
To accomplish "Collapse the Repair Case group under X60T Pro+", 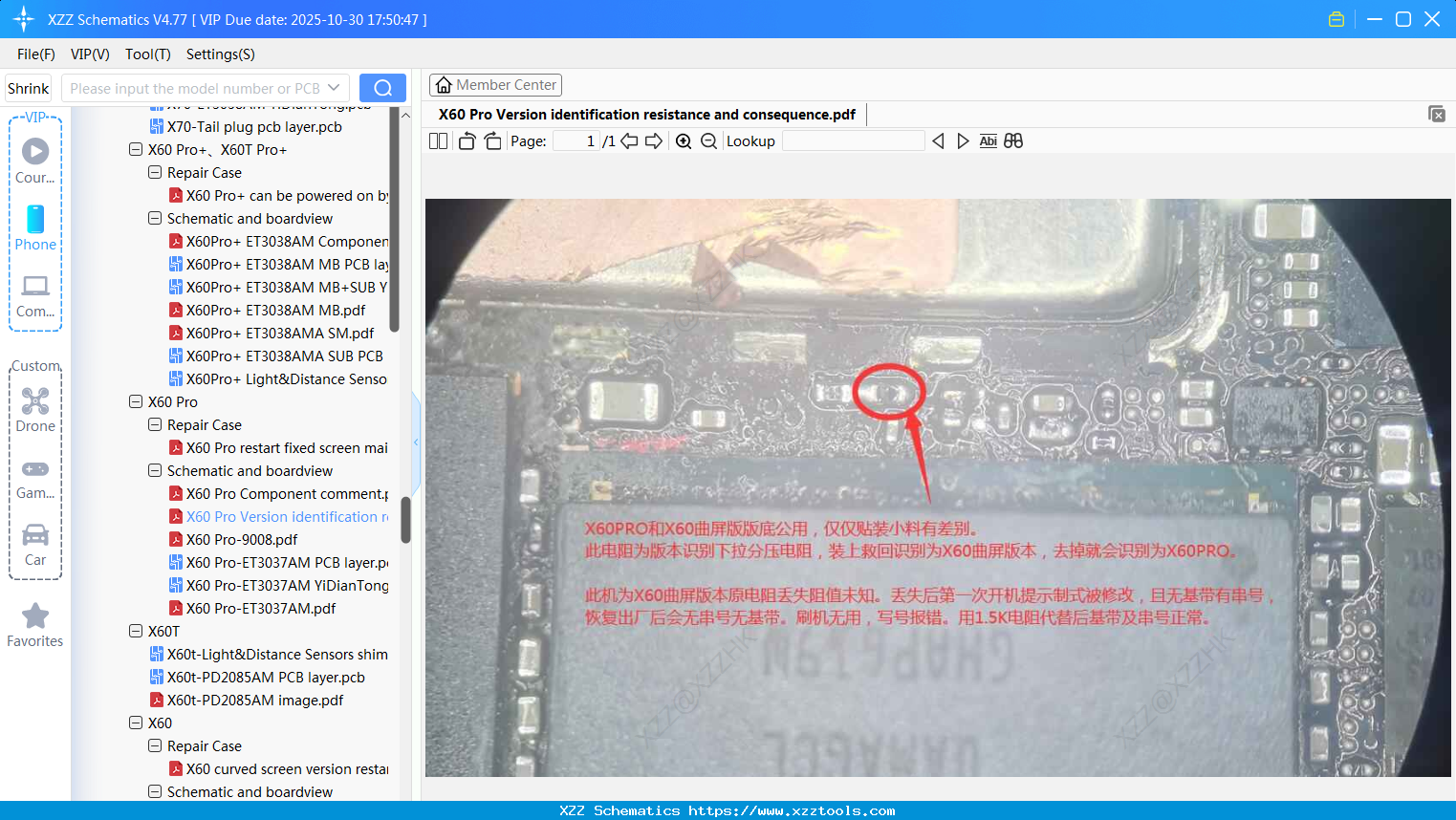I will click(x=154, y=172).
